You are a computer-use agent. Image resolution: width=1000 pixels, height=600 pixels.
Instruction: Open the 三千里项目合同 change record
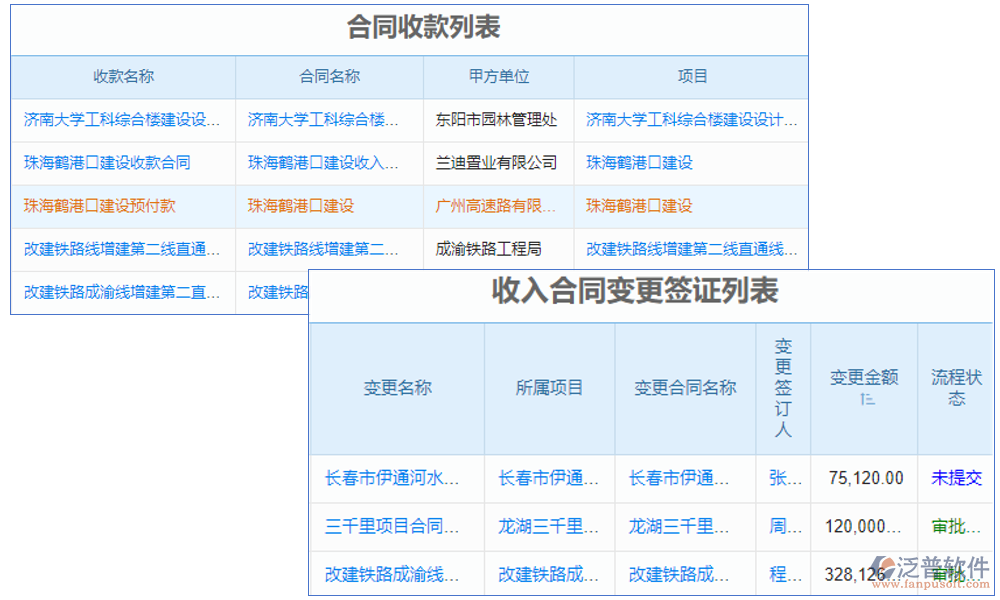coord(393,526)
